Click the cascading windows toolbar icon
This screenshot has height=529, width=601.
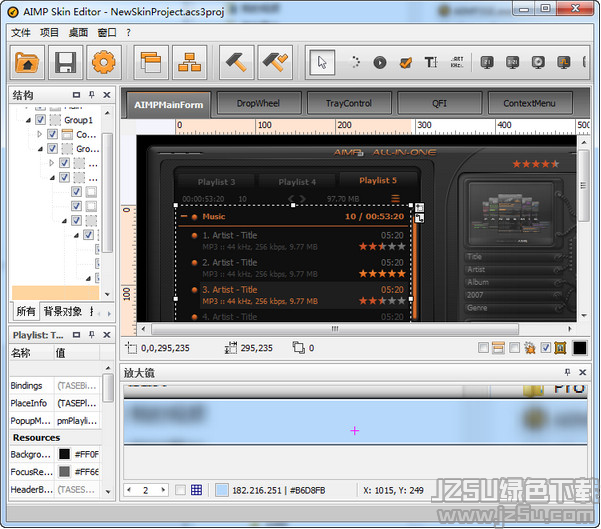(151, 62)
